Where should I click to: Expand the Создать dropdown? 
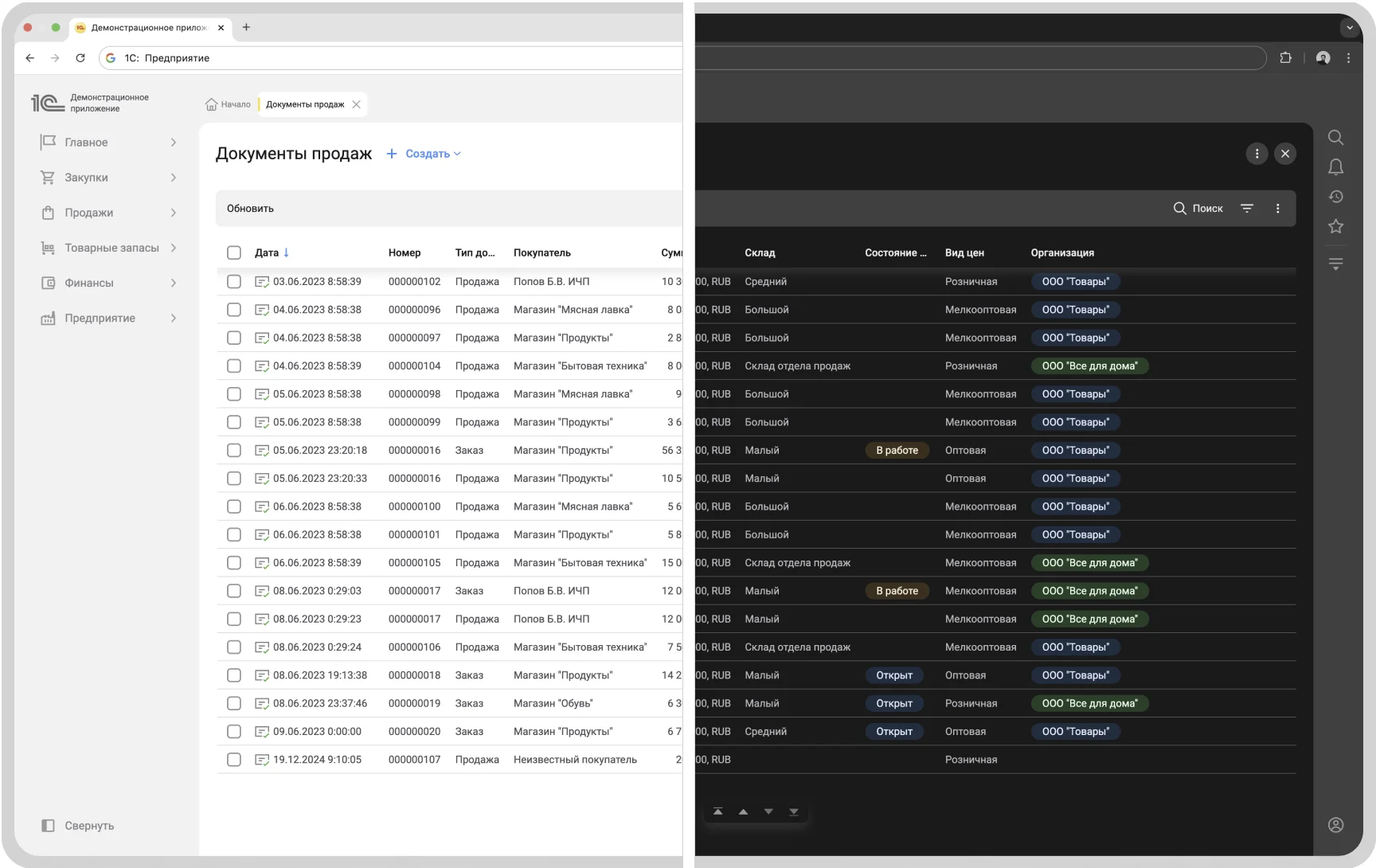click(x=424, y=154)
